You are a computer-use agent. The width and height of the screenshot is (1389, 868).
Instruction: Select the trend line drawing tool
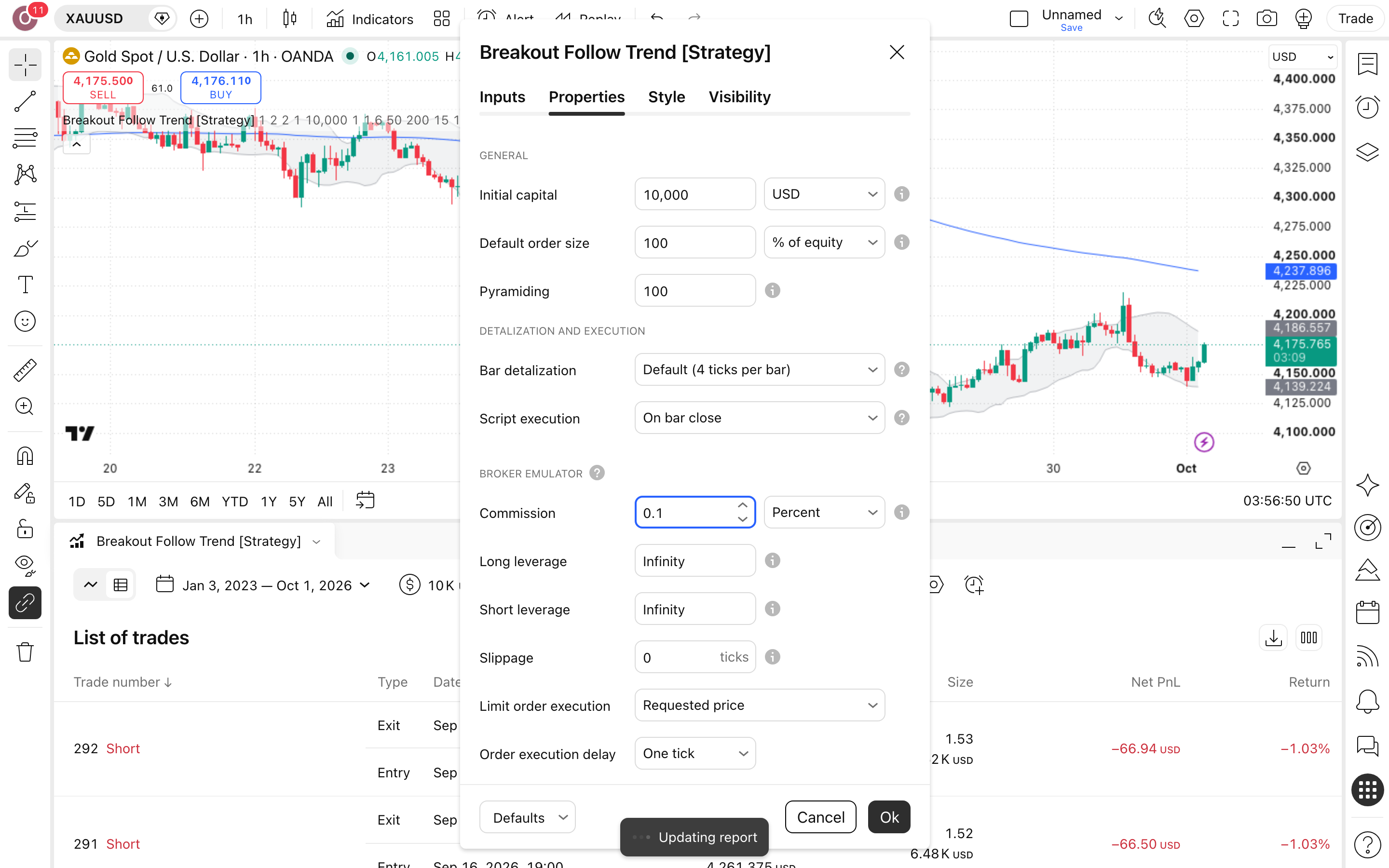pyautogui.click(x=25, y=102)
